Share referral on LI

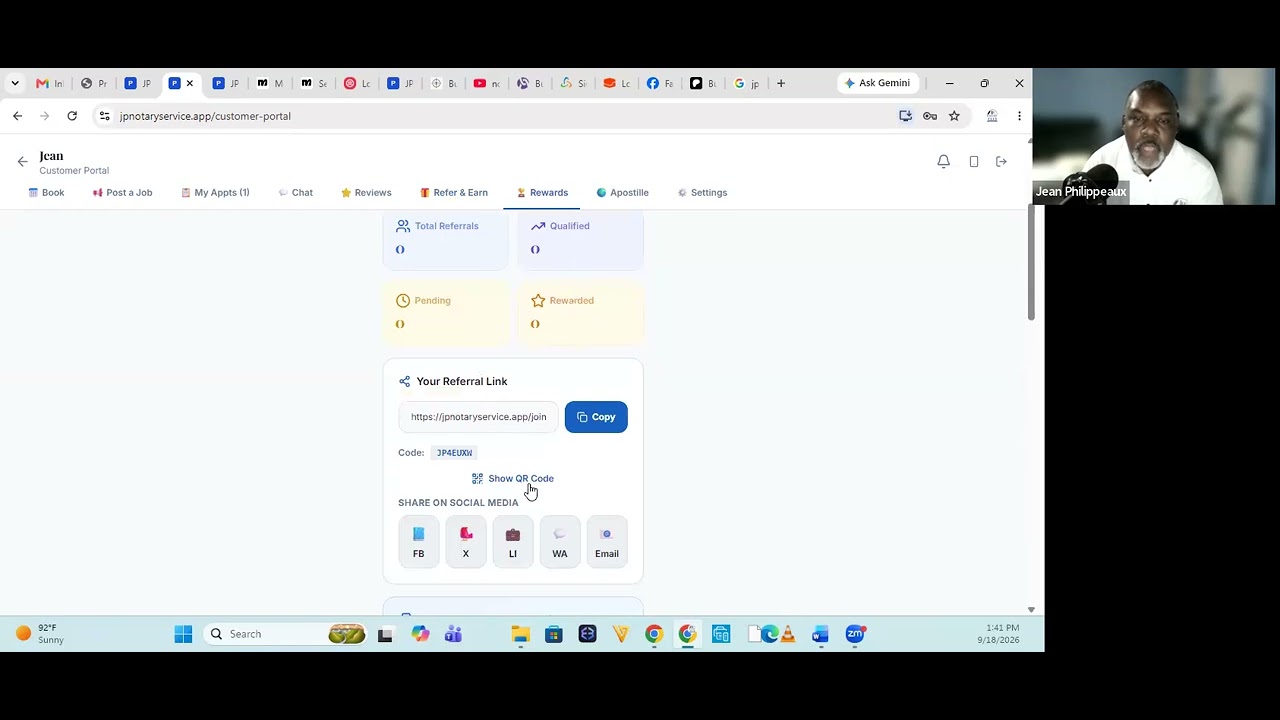click(513, 541)
